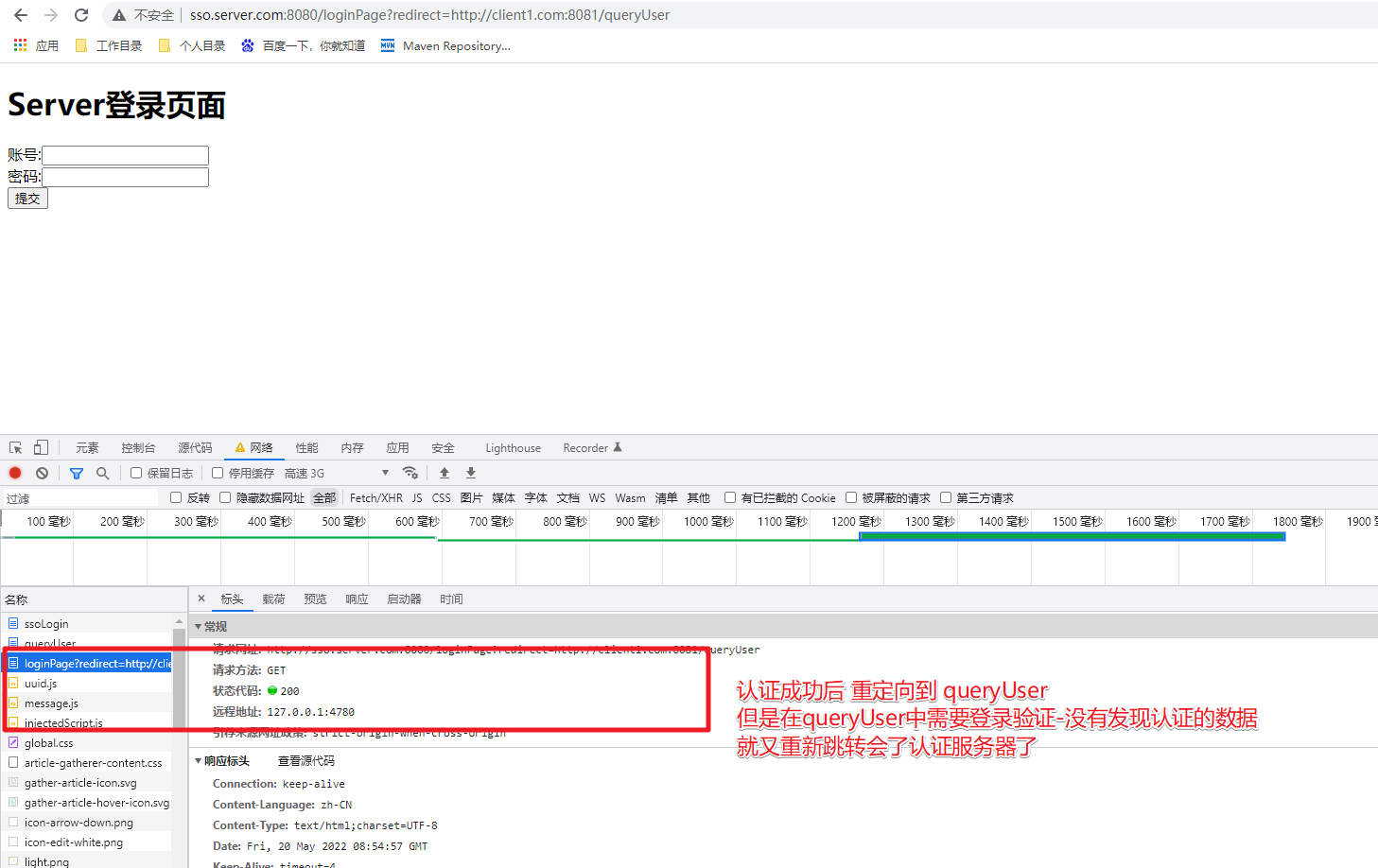
Task: Select the ssoLogin request row
Action: pyautogui.click(x=86, y=624)
